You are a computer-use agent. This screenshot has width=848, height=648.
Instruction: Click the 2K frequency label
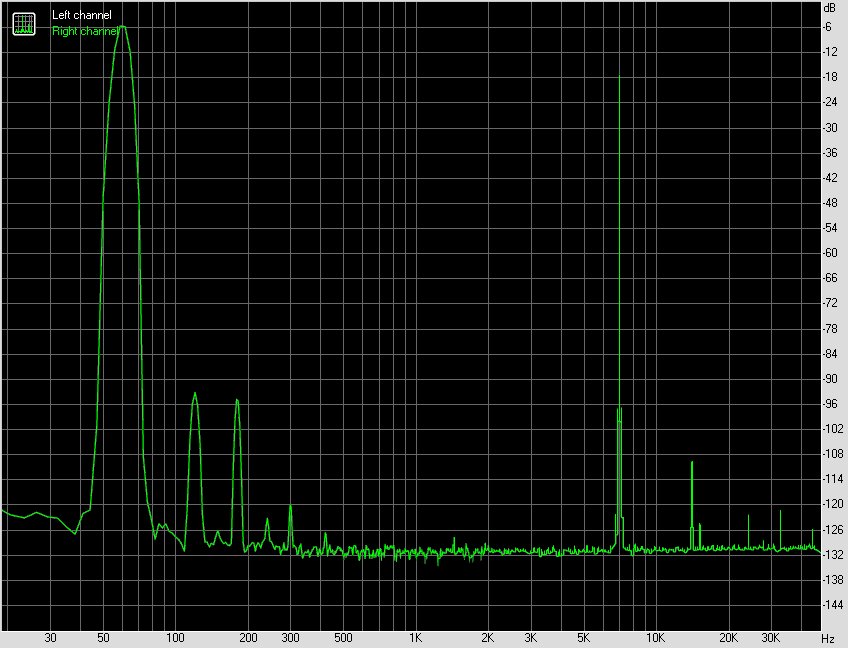(x=488, y=638)
